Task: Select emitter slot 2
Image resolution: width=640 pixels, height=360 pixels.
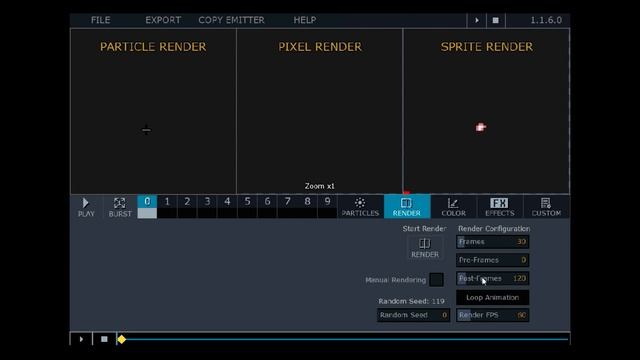Action: [187, 207]
